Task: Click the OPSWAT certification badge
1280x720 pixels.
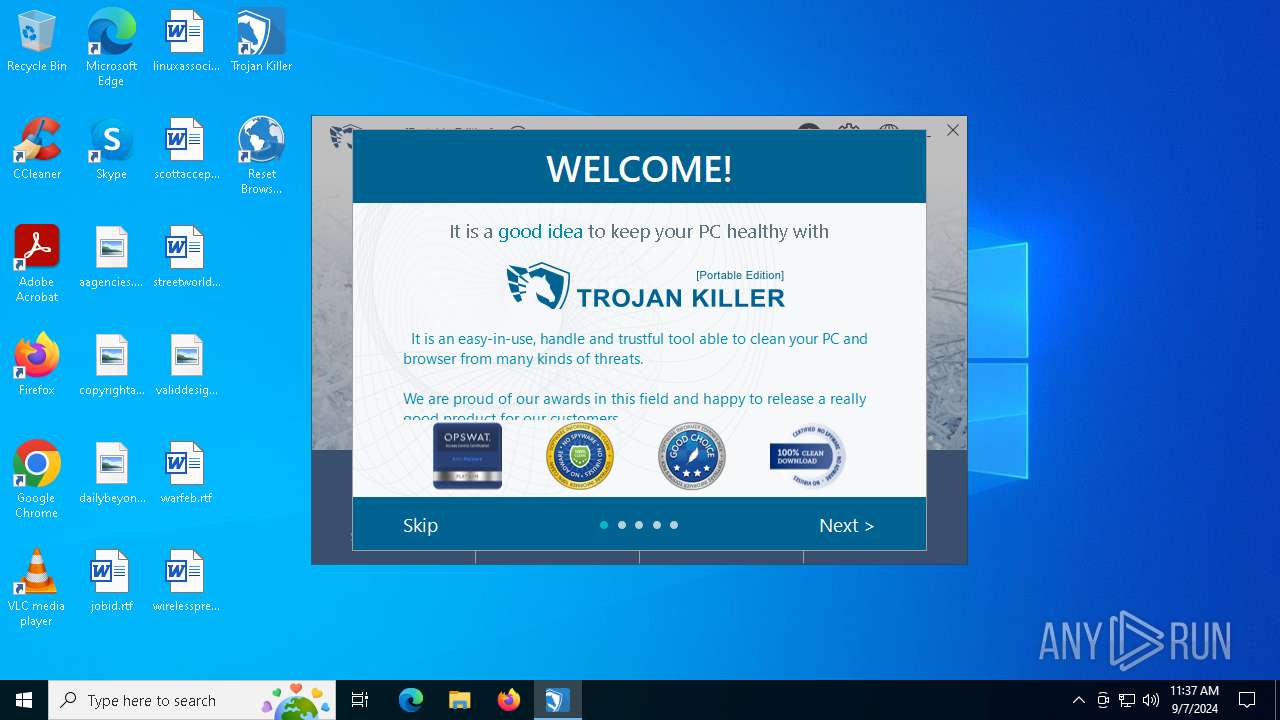Action: tap(467, 456)
